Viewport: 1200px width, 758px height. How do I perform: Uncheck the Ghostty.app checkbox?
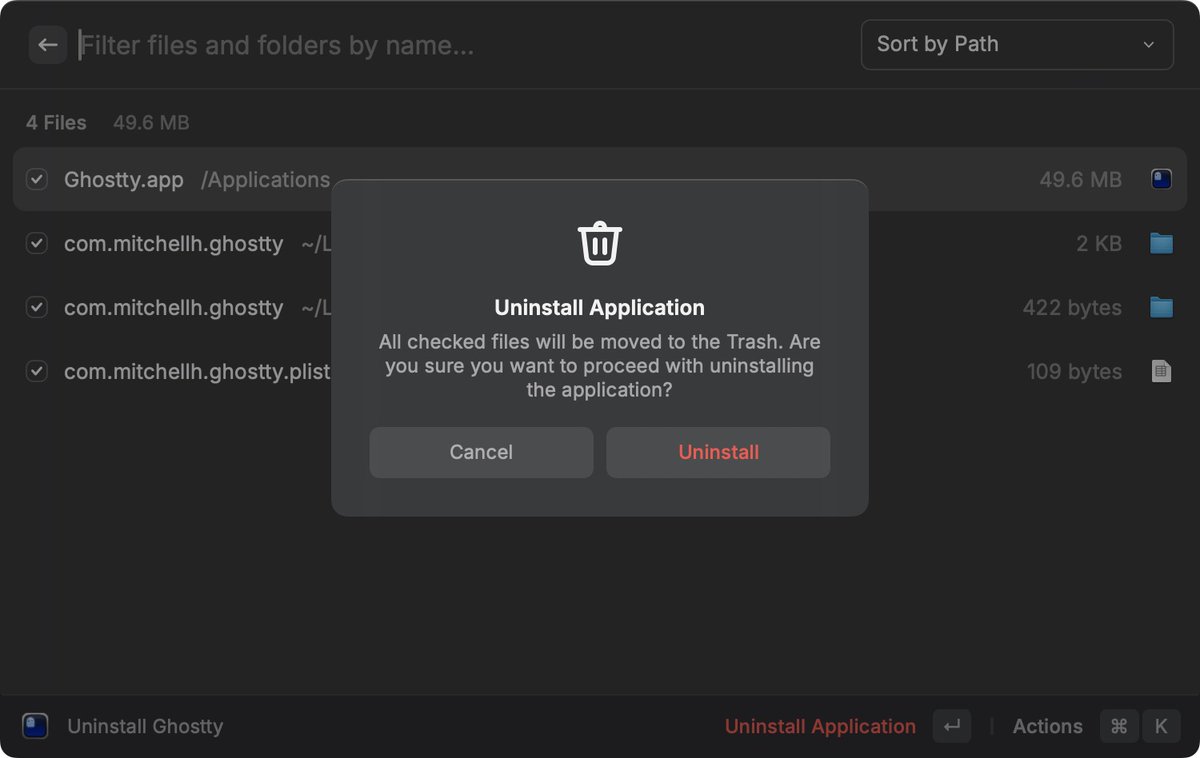[37, 180]
